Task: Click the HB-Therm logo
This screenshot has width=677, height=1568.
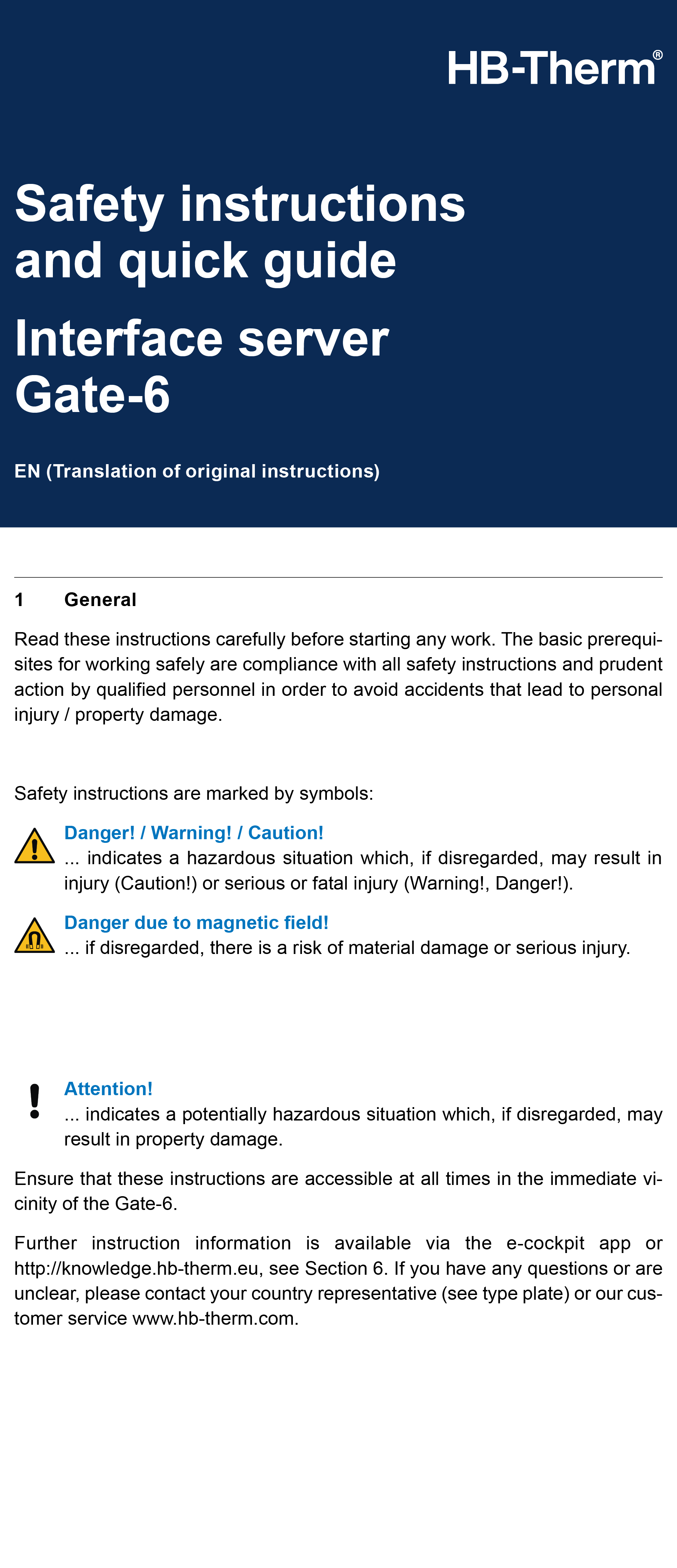Action: click(x=552, y=68)
